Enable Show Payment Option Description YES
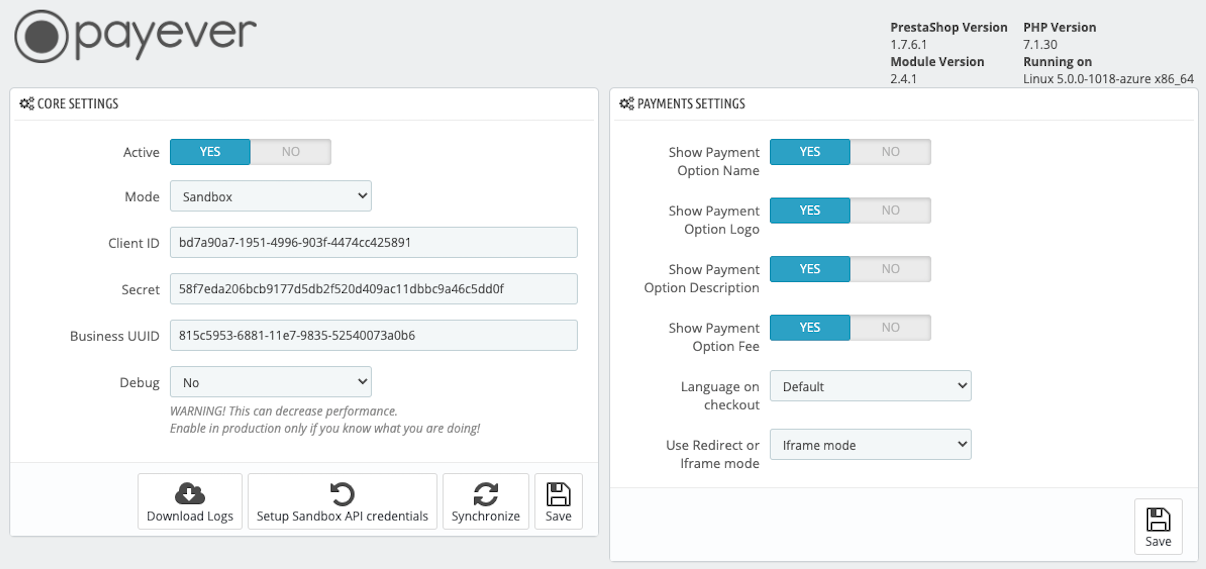 click(x=810, y=269)
